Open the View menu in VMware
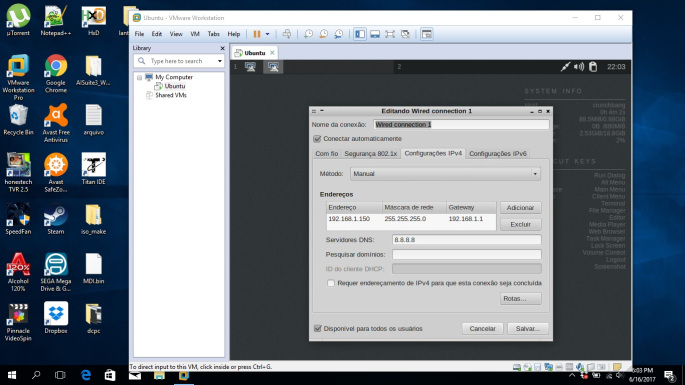The image size is (685, 385). pos(176,34)
